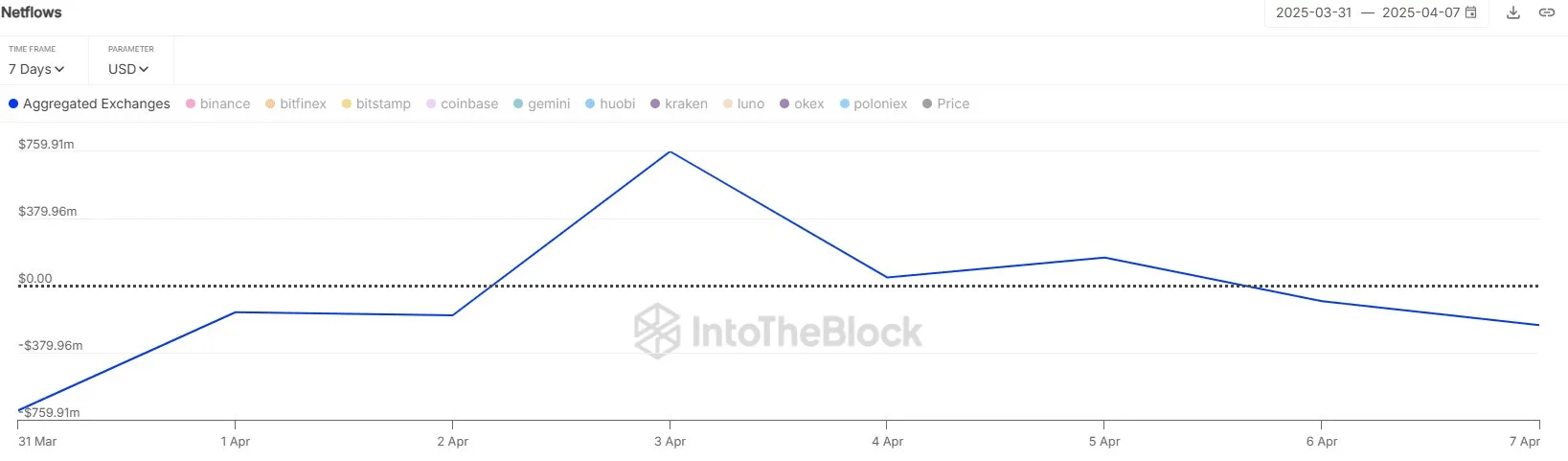This screenshot has width=1568, height=461.
Task: Click the 2025-04-07 end date field
Action: coord(1420,12)
